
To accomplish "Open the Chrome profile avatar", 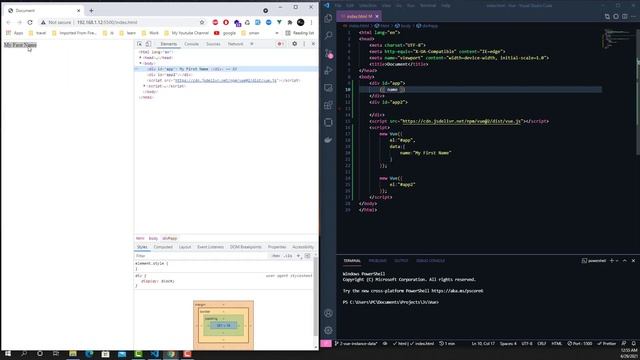I will [x=301, y=22].
